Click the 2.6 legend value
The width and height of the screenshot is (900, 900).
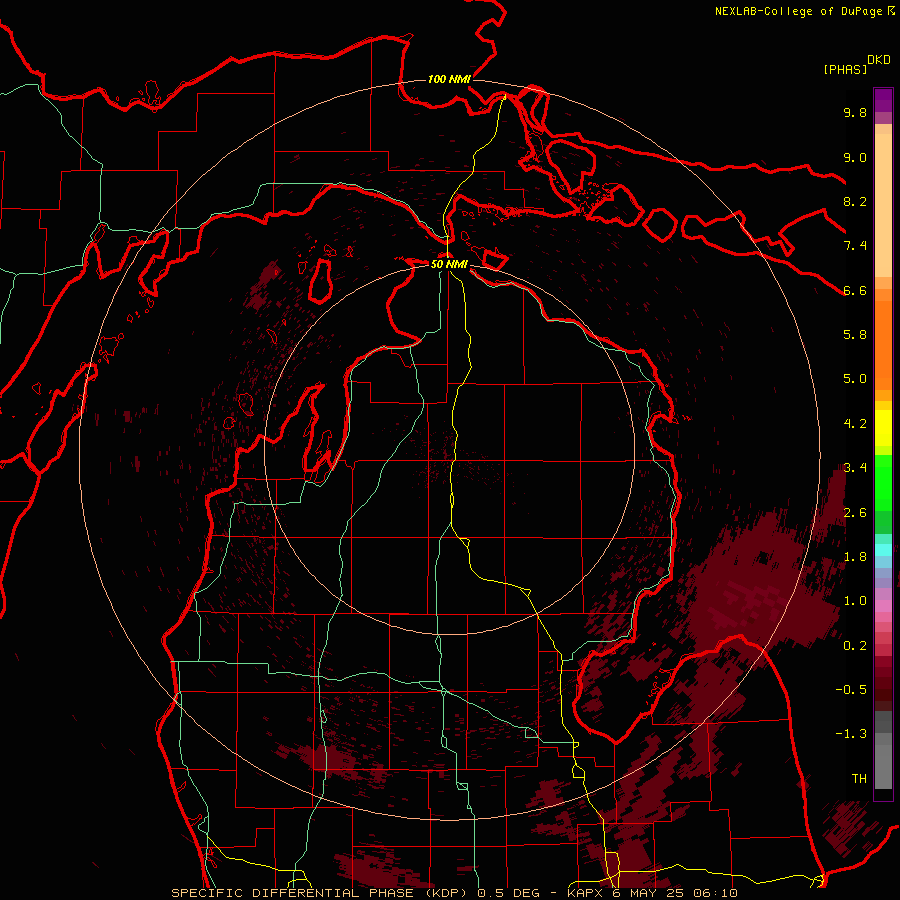855,513
